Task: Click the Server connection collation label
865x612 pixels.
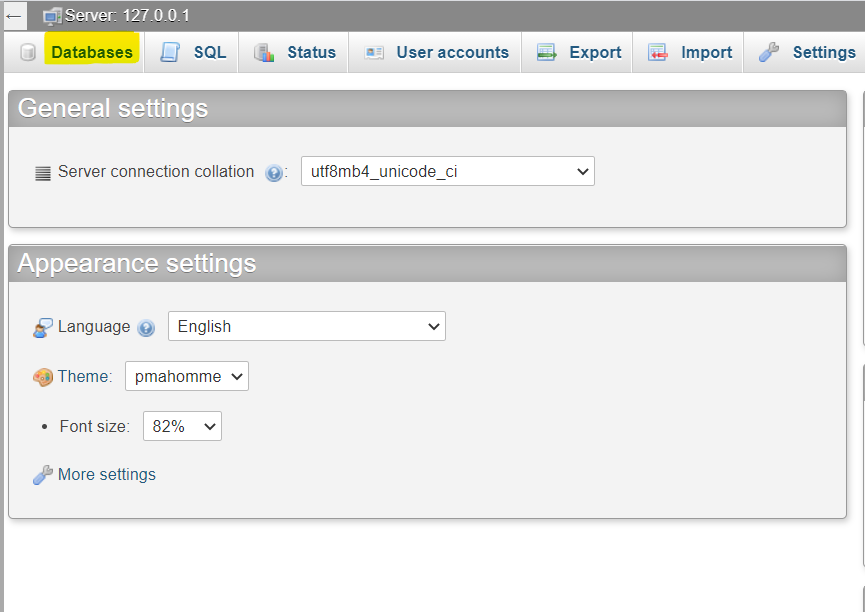Action: tap(156, 172)
